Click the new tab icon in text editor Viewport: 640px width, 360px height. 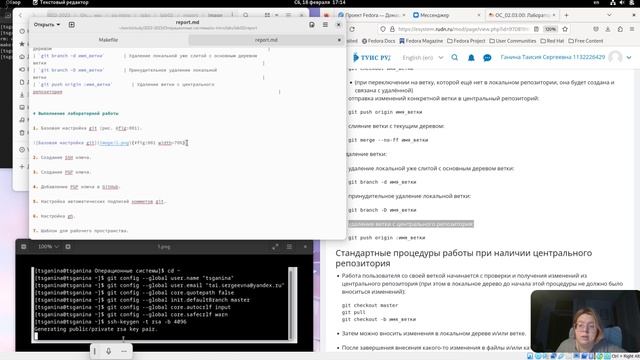[71, 25]
